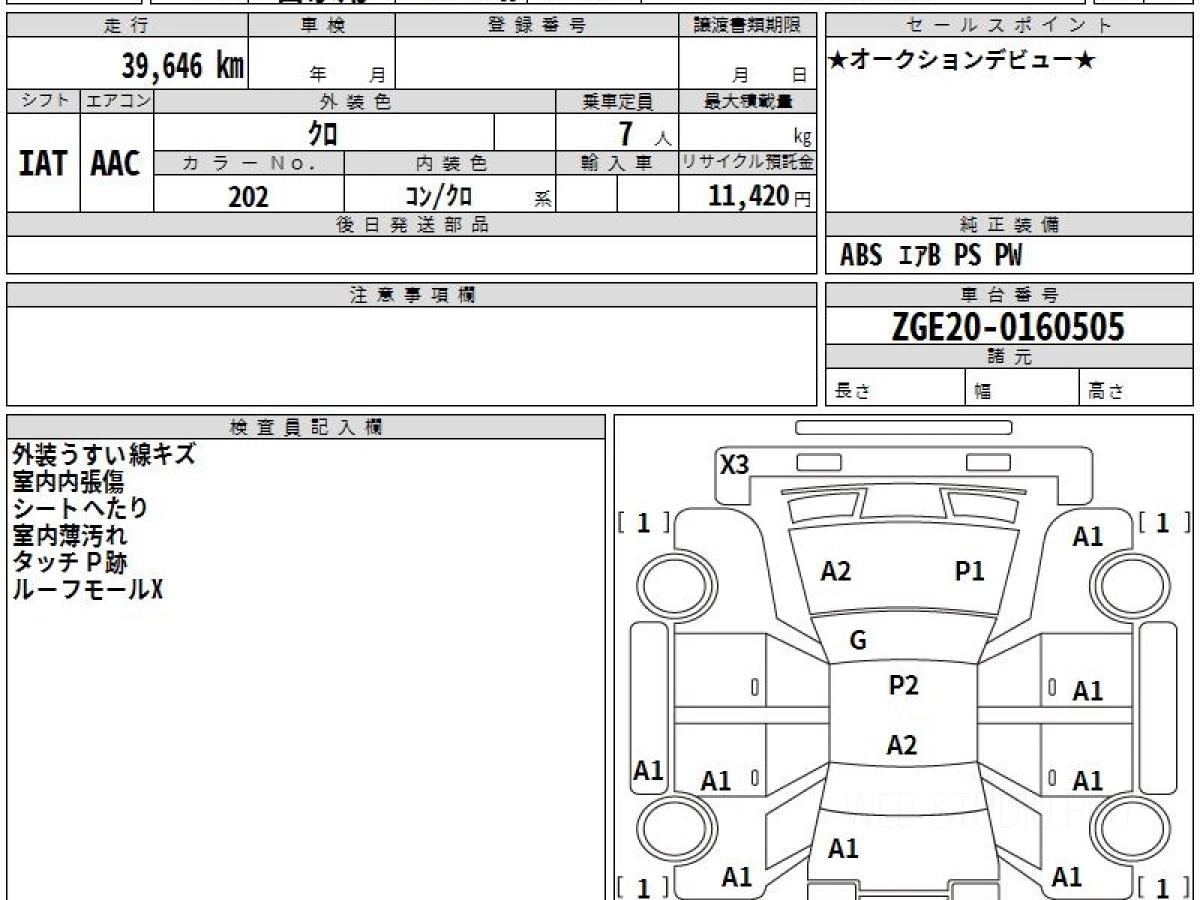Select the 車台番号 heading
The height and width of the screenshot is (900, 1200).
pyautogui.click(x=1009, y=295)
